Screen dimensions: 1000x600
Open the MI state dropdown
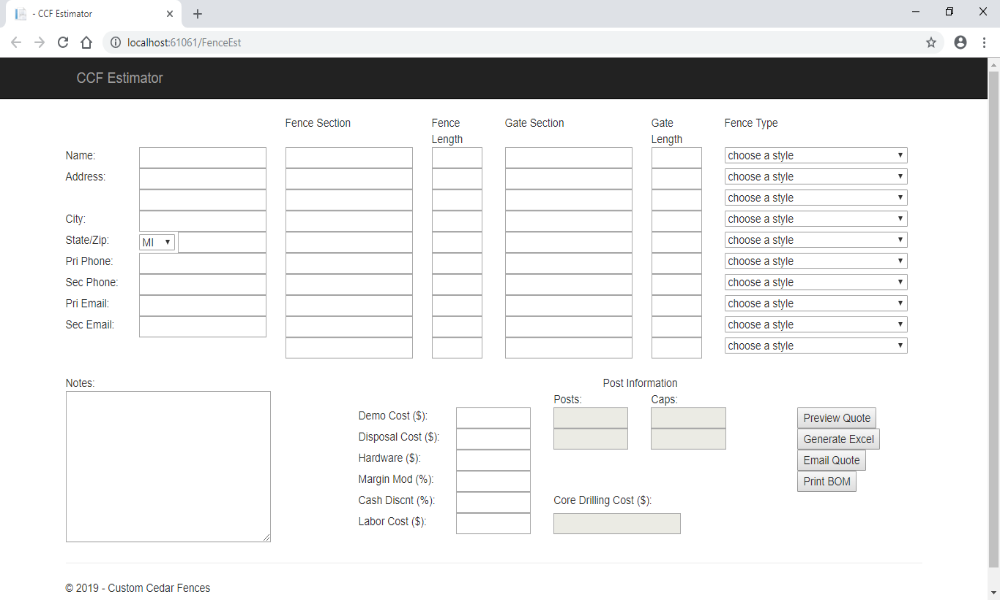pos(157,242)
